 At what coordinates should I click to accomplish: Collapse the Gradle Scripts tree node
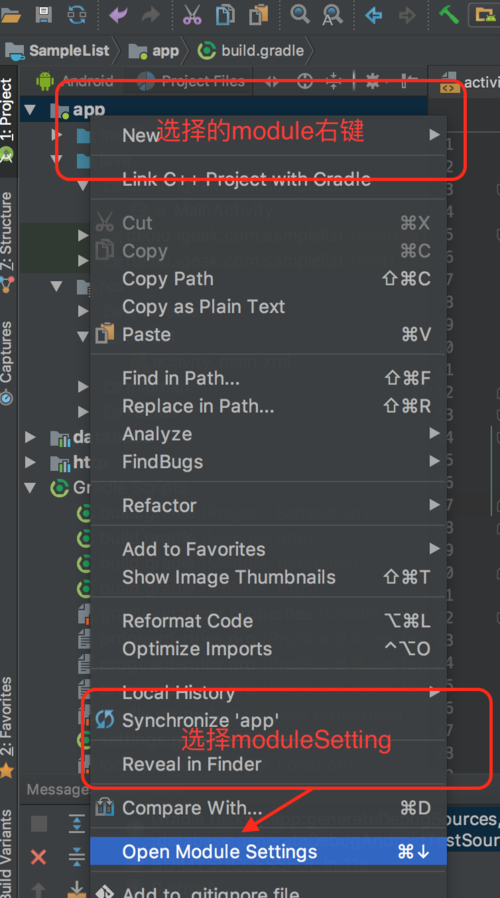(x=30, y=487)
